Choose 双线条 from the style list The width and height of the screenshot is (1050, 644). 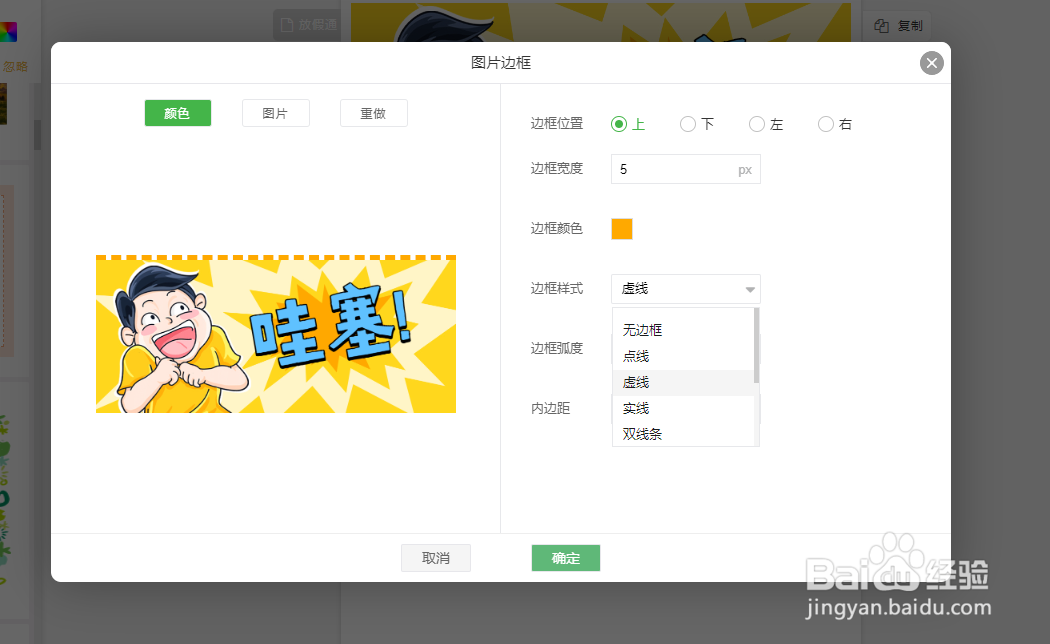(683, 434)
